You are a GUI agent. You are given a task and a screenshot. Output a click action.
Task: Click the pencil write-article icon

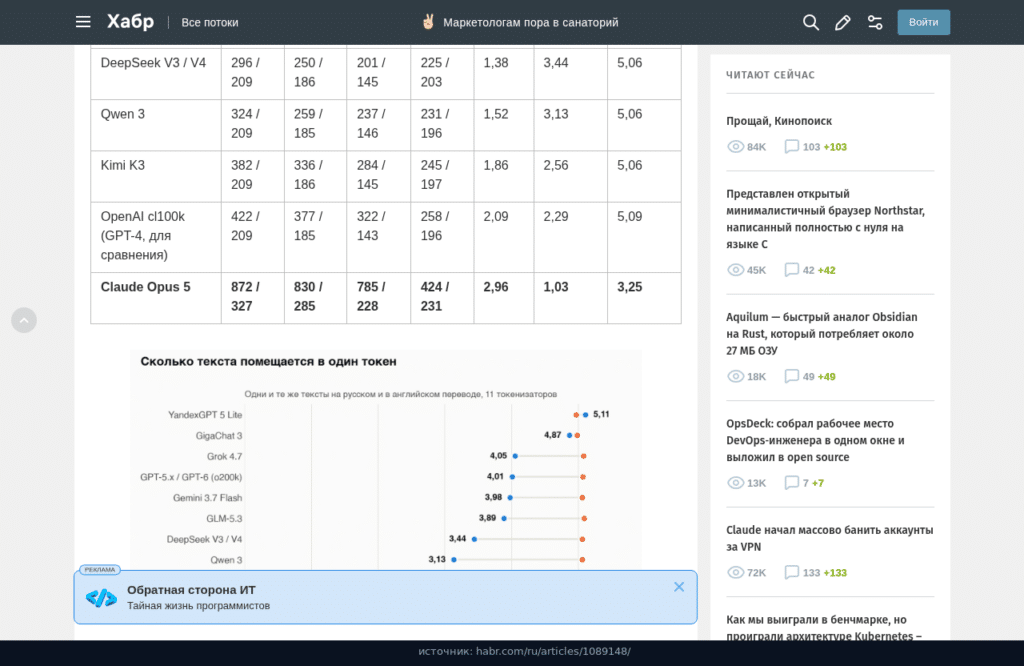pos(842,22)
